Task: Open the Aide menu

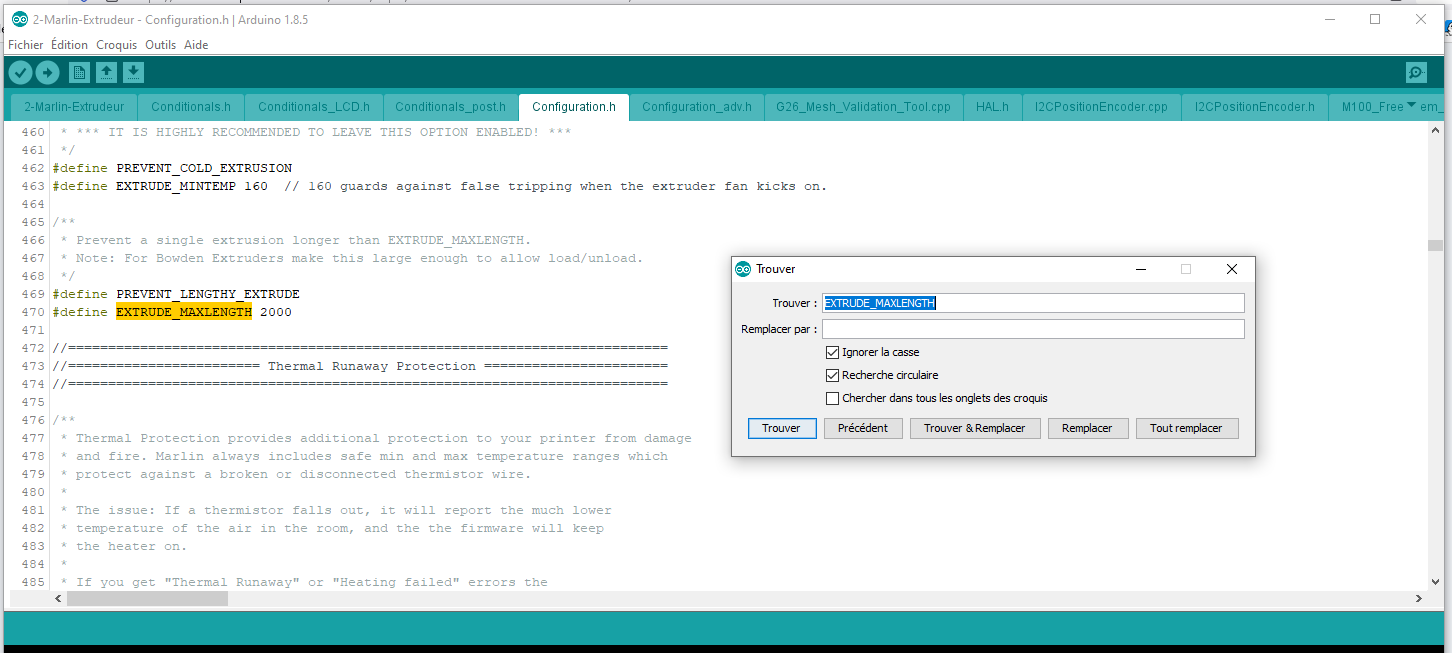Action: pos(196,45)
